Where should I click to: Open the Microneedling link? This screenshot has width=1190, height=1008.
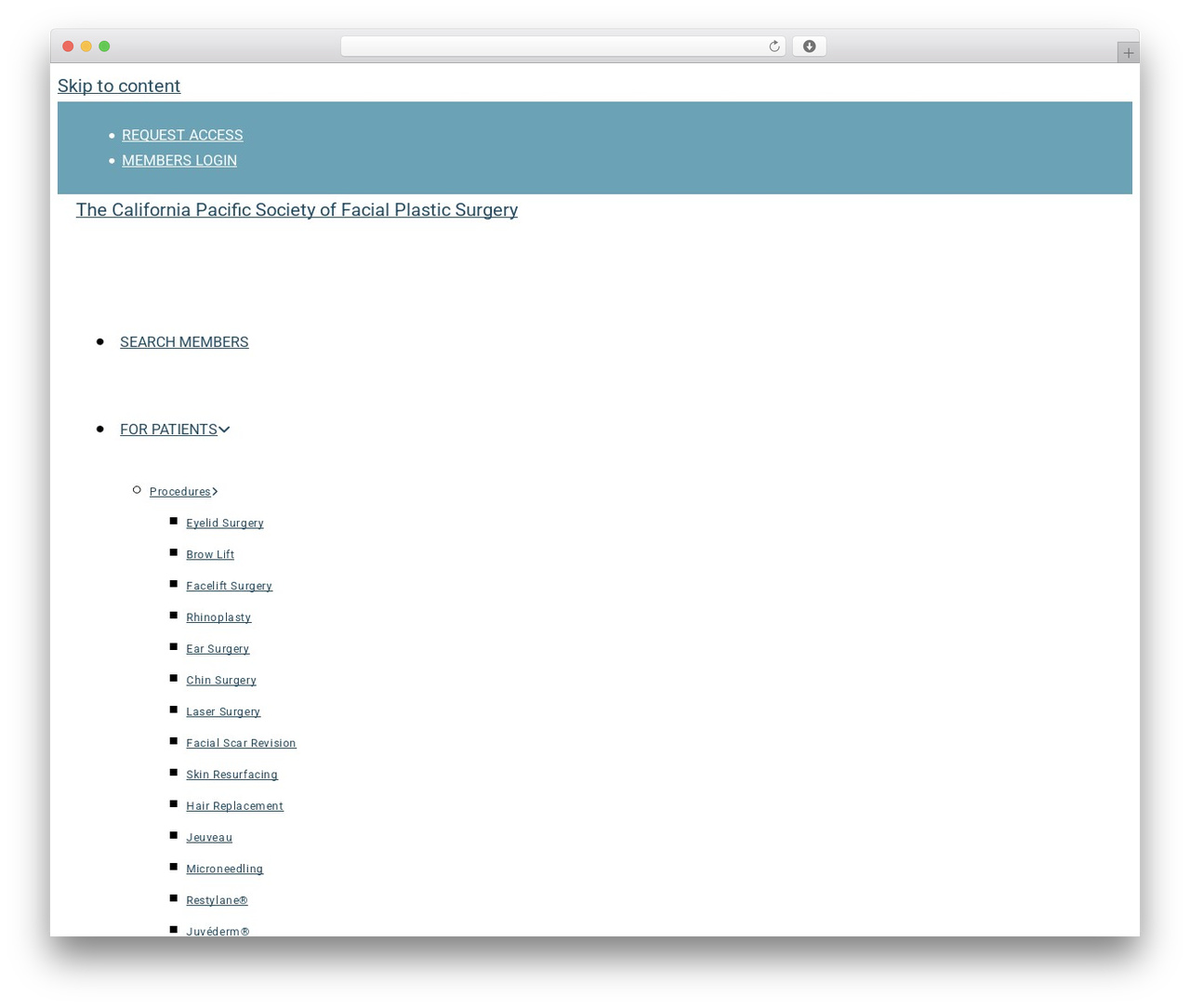[x=224, y=869]
